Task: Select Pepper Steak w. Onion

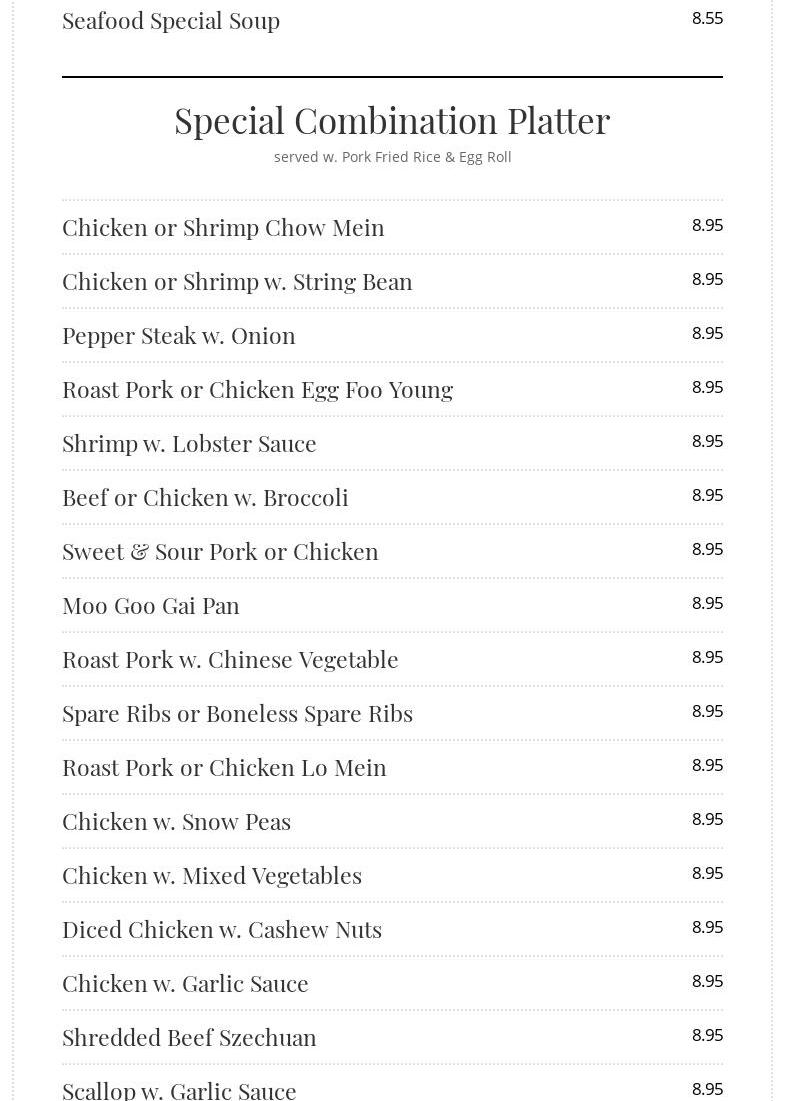Action: (x=179, y=335)
